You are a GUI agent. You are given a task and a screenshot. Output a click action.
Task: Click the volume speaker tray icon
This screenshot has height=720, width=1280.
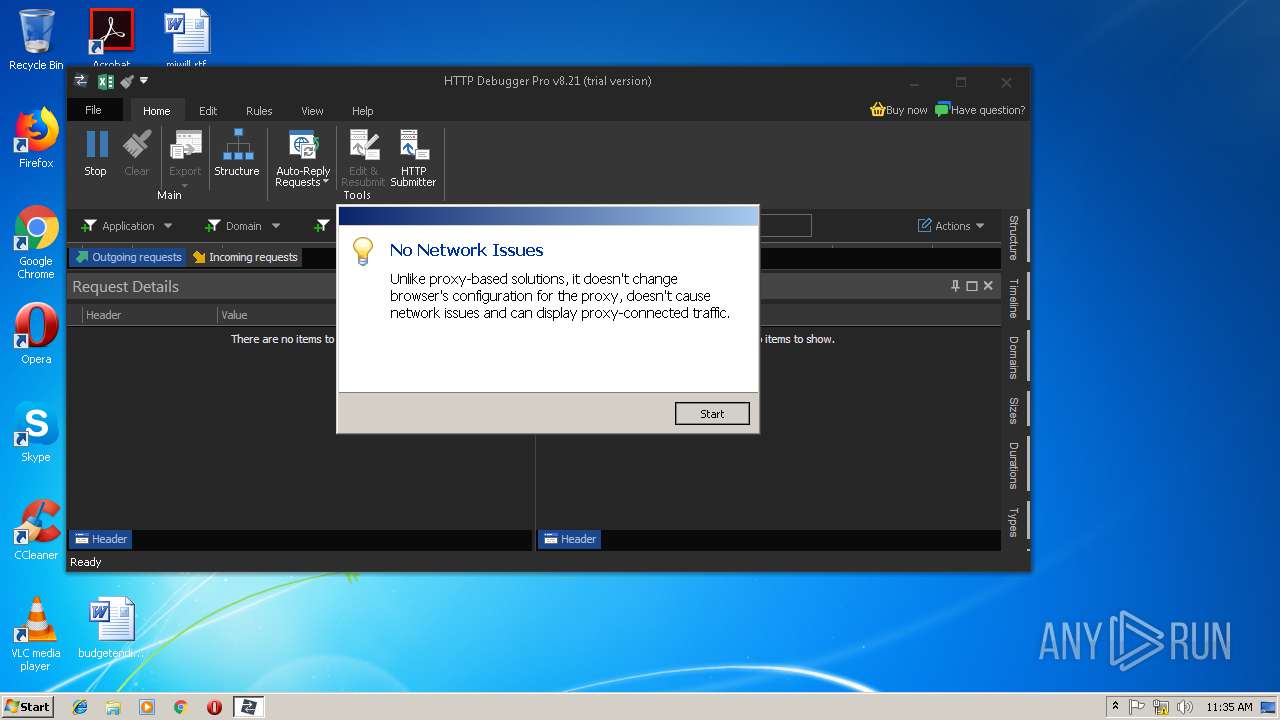coord(1185,707)
